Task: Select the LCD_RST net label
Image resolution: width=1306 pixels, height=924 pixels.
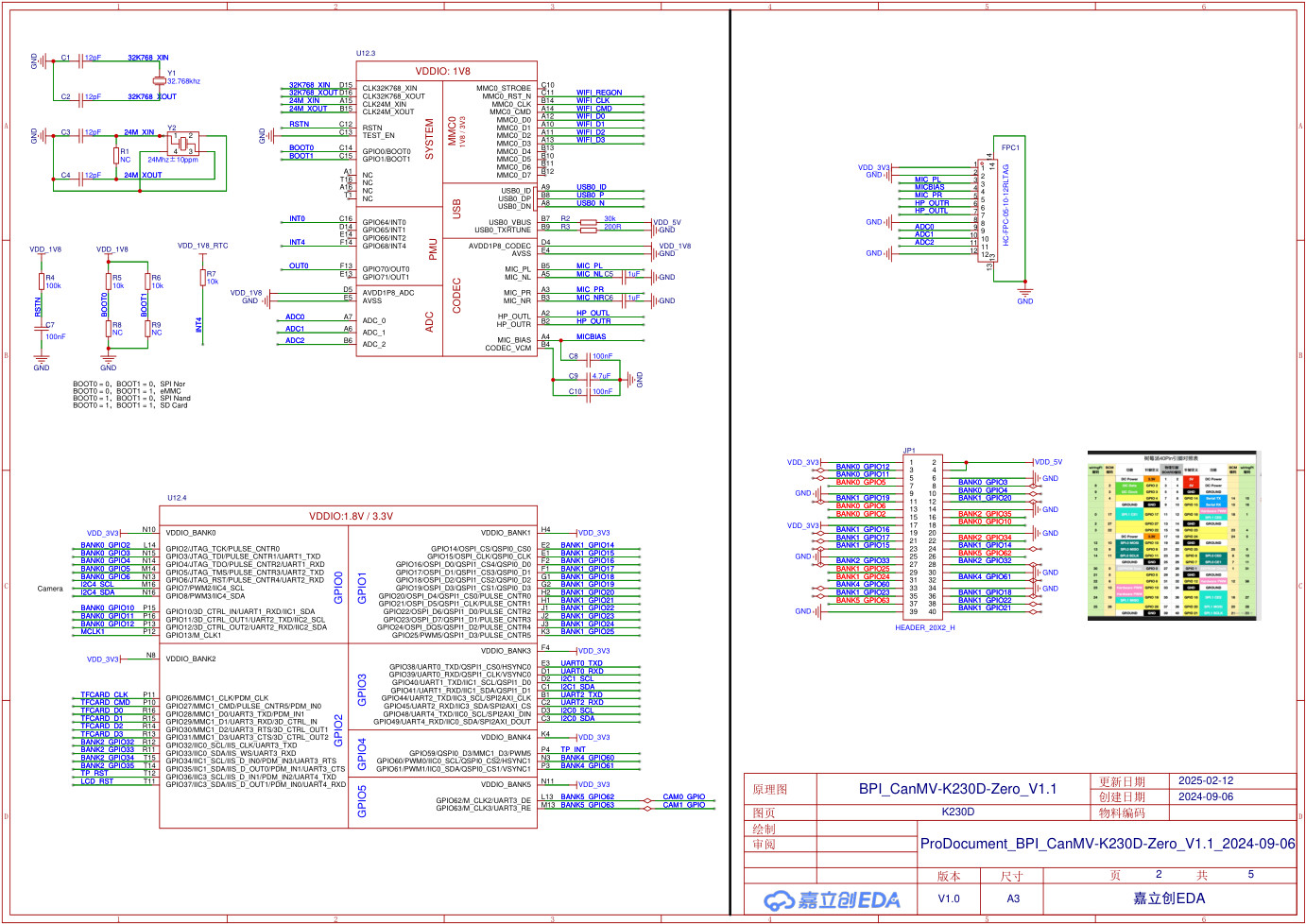Action: coord(96,781)
